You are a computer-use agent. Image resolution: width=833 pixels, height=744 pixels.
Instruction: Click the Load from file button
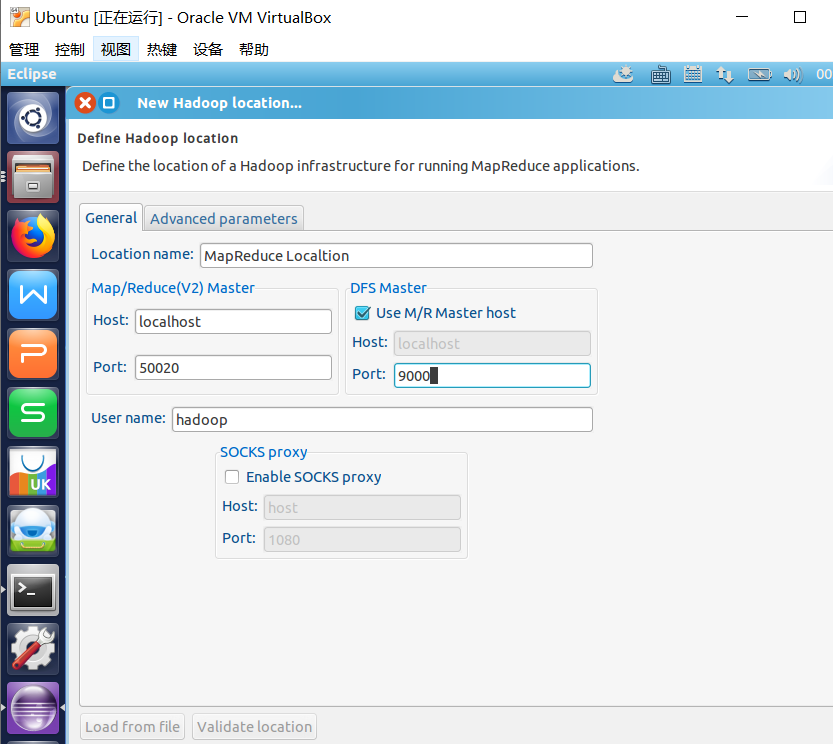click(x=132, y=726)
